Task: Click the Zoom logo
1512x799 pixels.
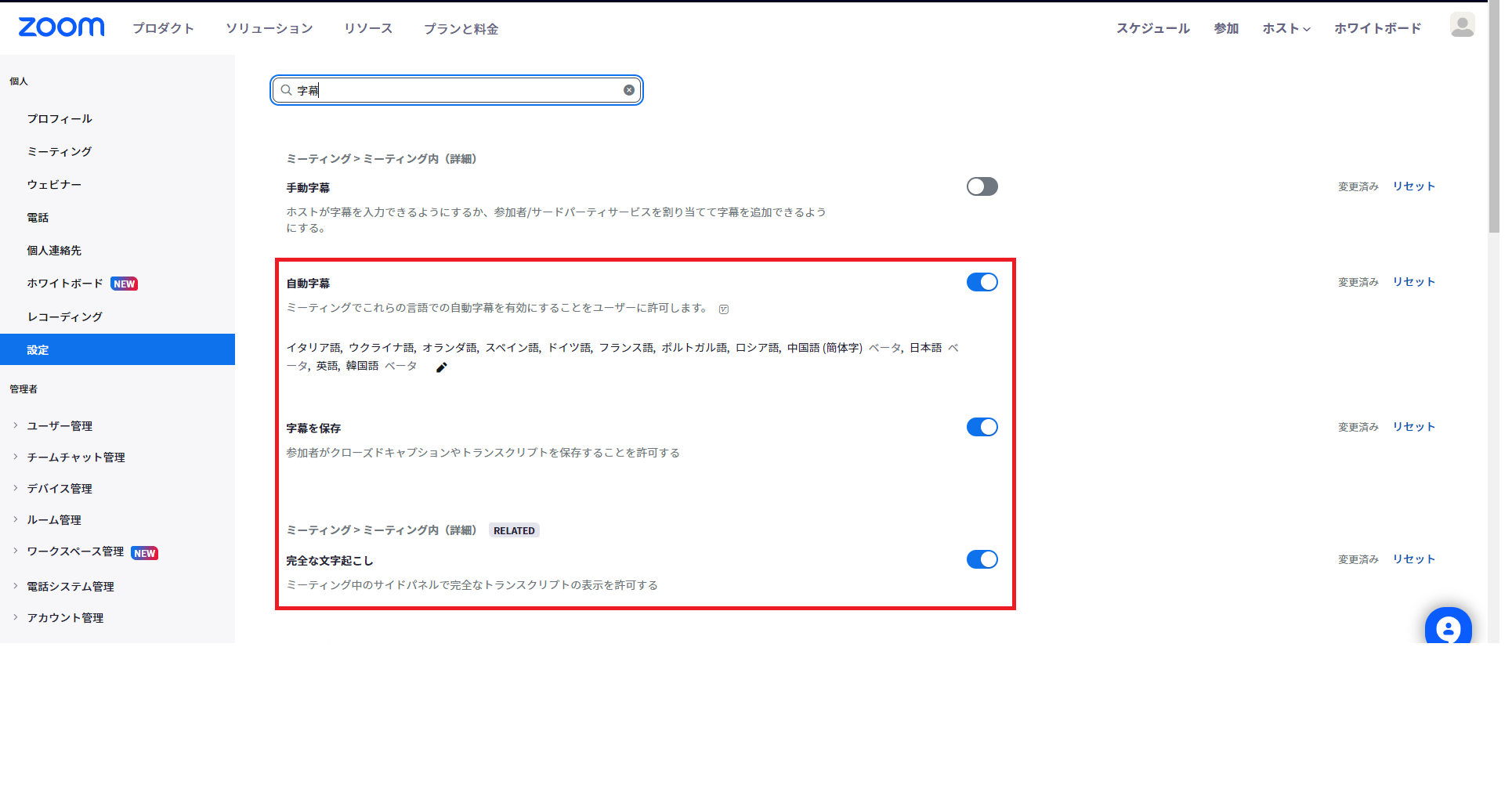Action: click(61, 27)
